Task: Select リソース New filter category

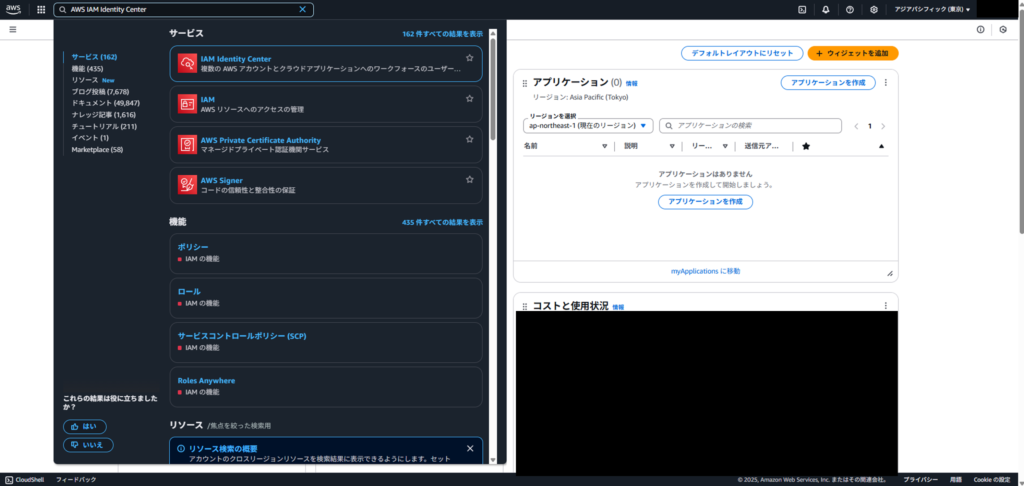Action: pyautogui.click(x=93, y=80)
